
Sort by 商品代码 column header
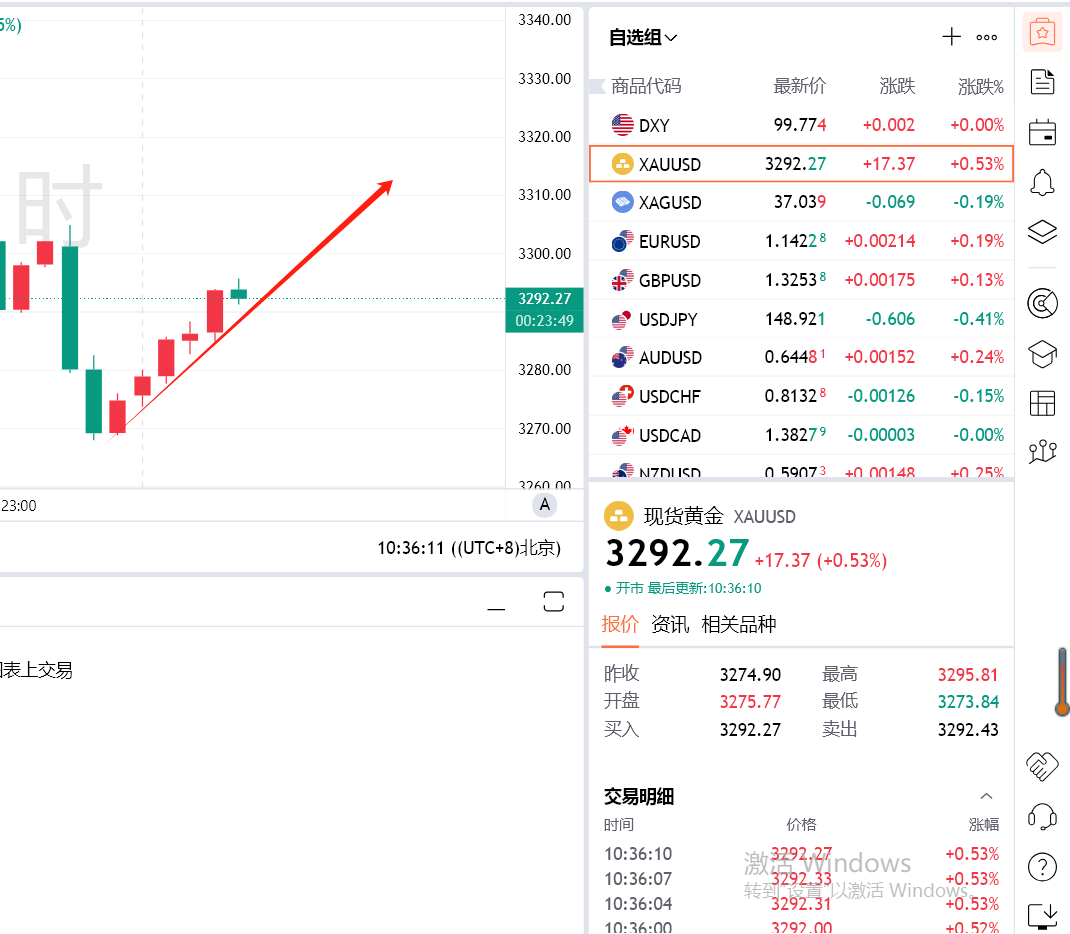pos(646,86)
